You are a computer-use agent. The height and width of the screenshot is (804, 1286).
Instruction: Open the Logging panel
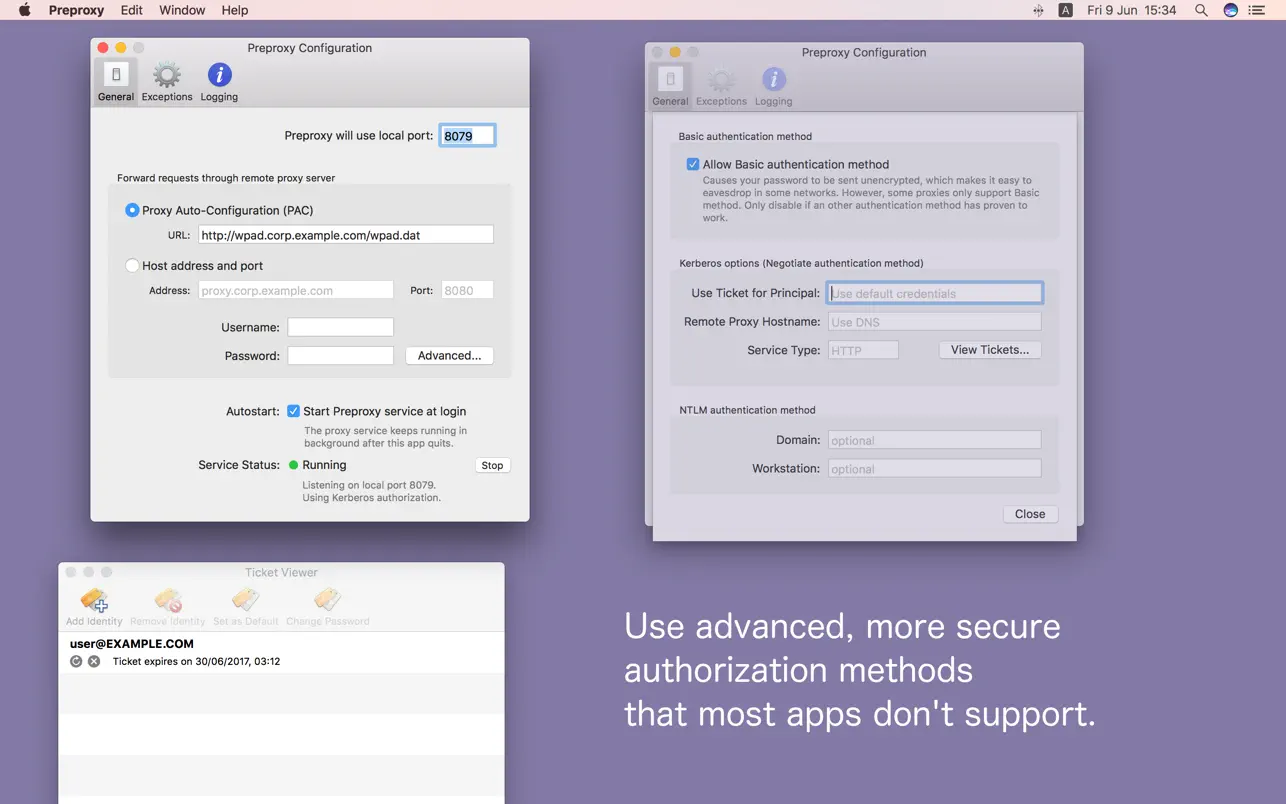coord(218,79)
